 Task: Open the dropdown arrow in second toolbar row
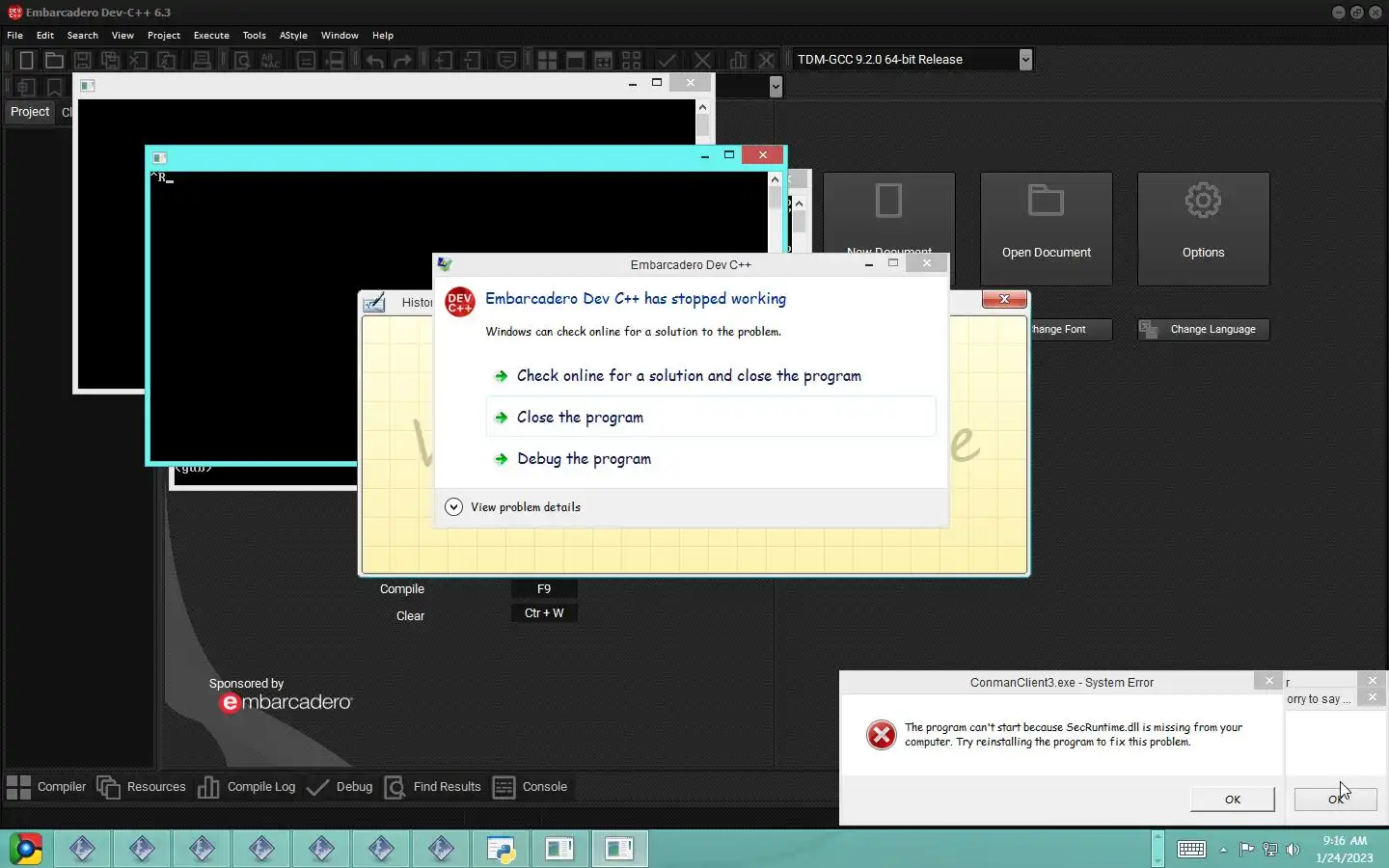tap(776, 87)
